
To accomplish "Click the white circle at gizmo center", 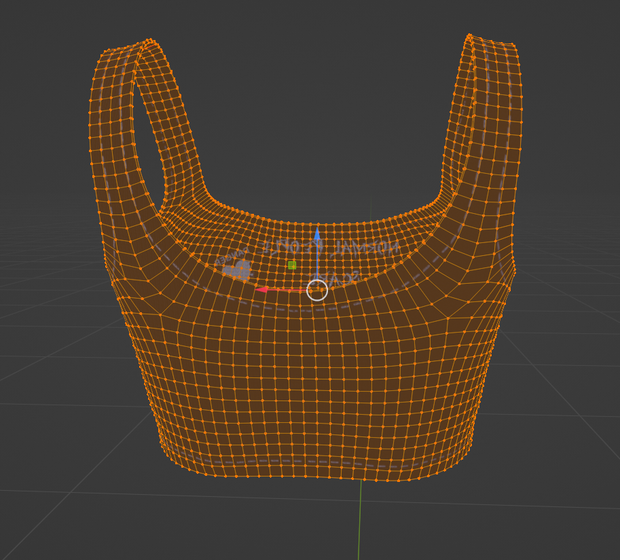I will [x=317, y=290].
